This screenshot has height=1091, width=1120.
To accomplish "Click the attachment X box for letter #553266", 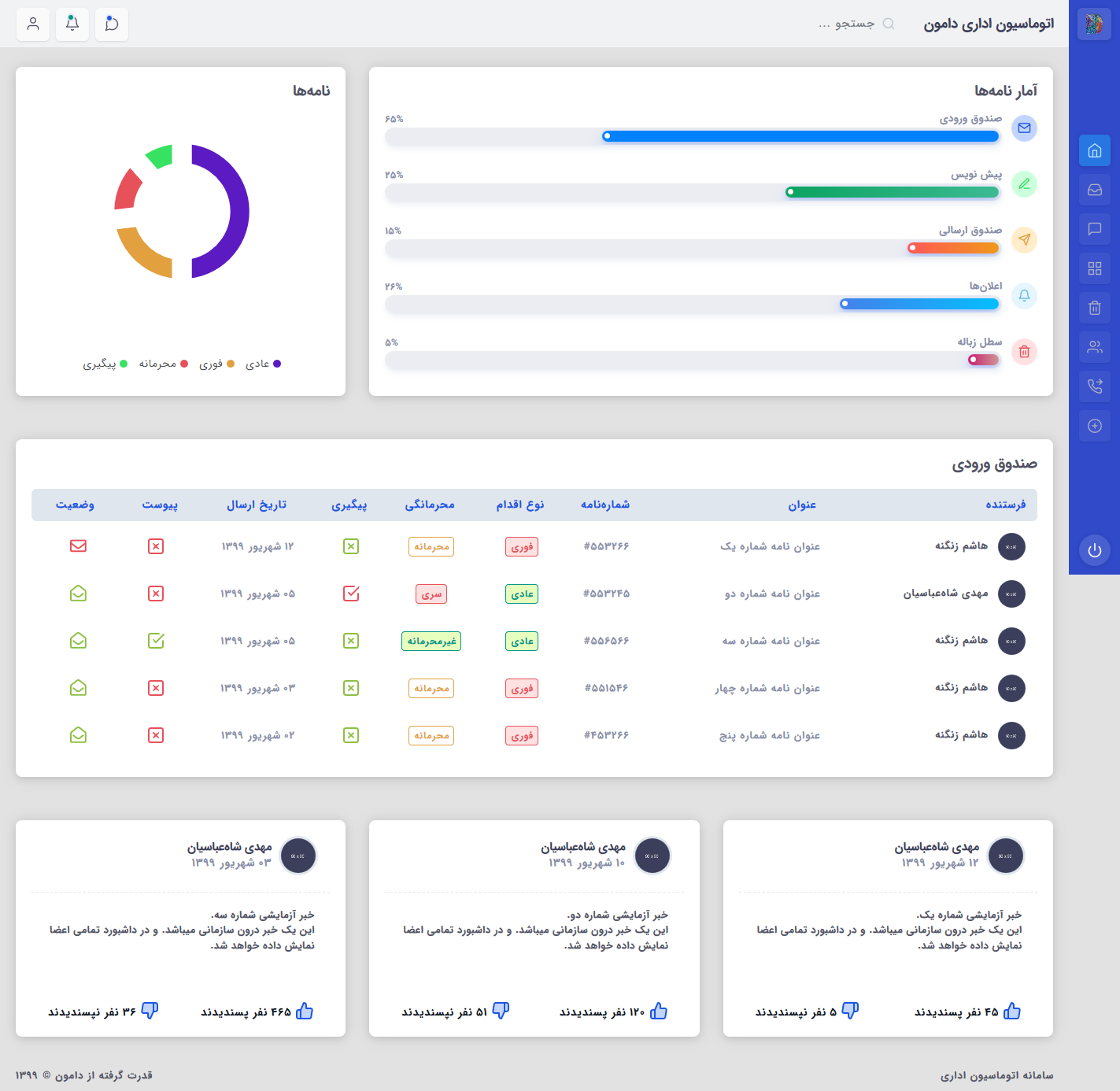I will [x=156, y=546].
